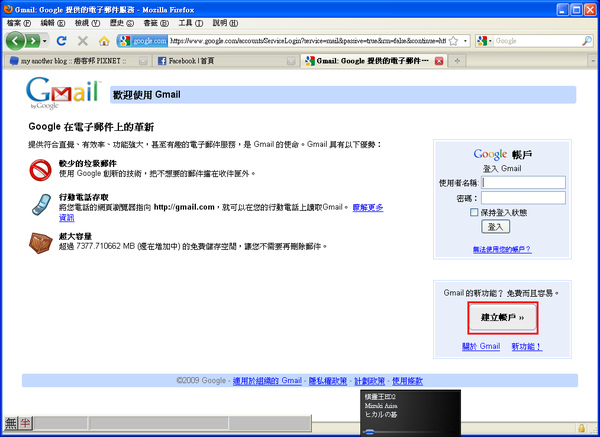Open the 檔案 (File) menu

(18, 23)
